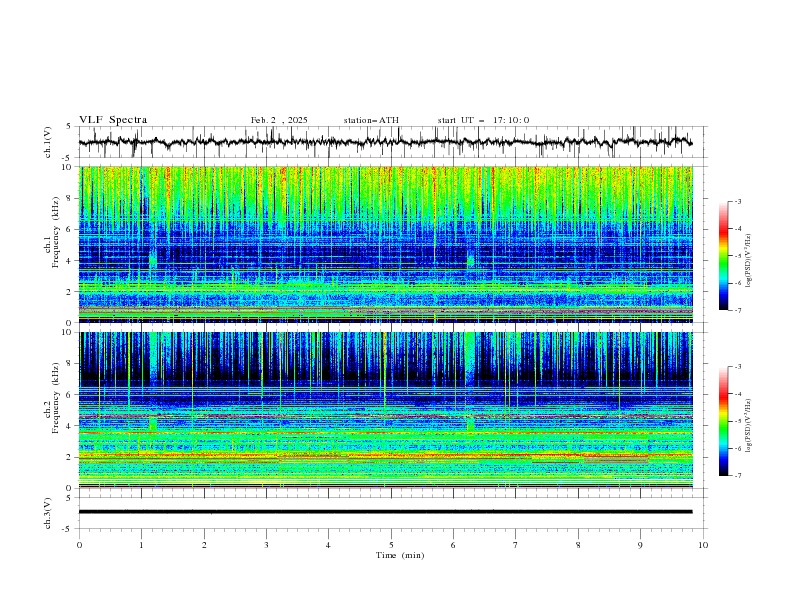Viewport: 792px width, 612px height.
Task: Click the ch.2 frequency tick "6"
Action: pos(70,395)
